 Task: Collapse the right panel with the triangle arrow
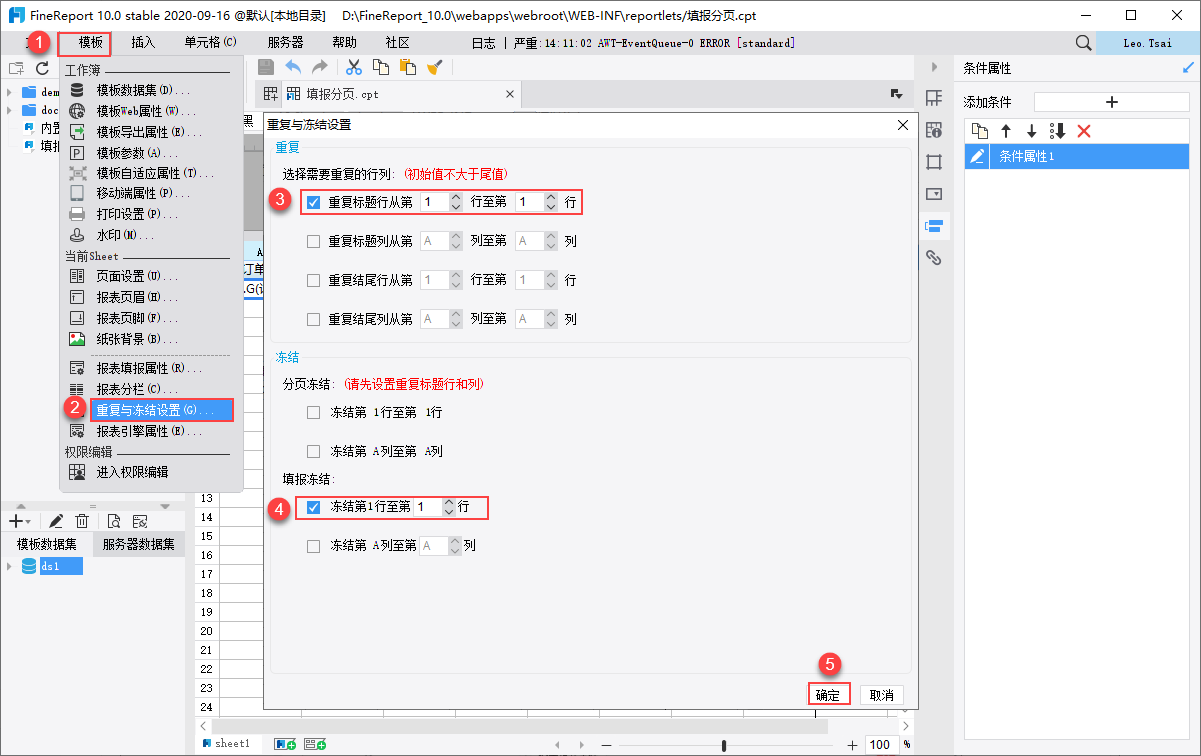pos(934,67)
